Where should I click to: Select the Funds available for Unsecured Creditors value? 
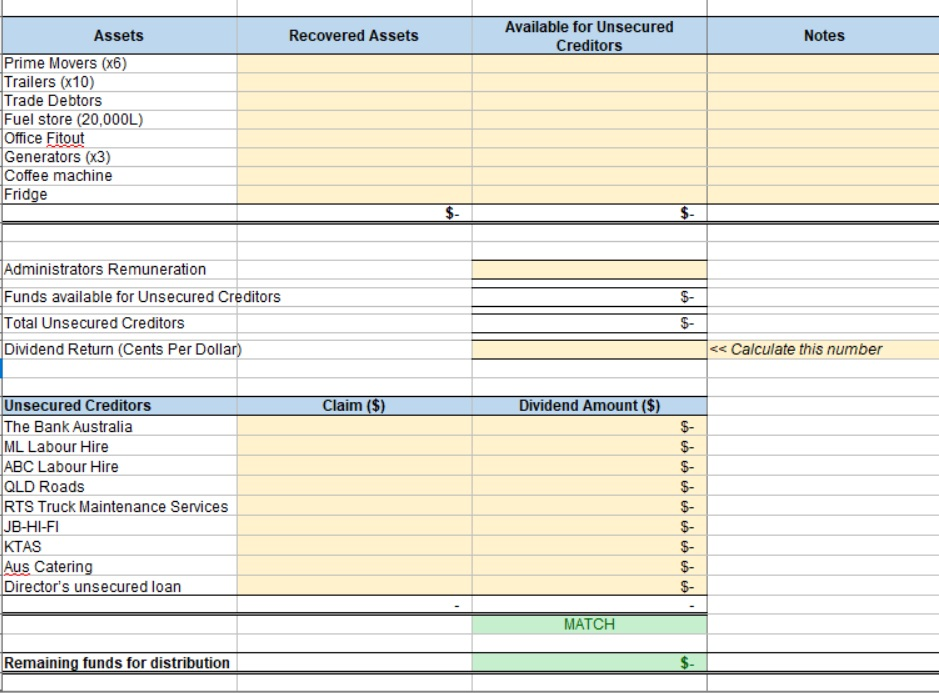pyautogui.click(x=589, y=297)
